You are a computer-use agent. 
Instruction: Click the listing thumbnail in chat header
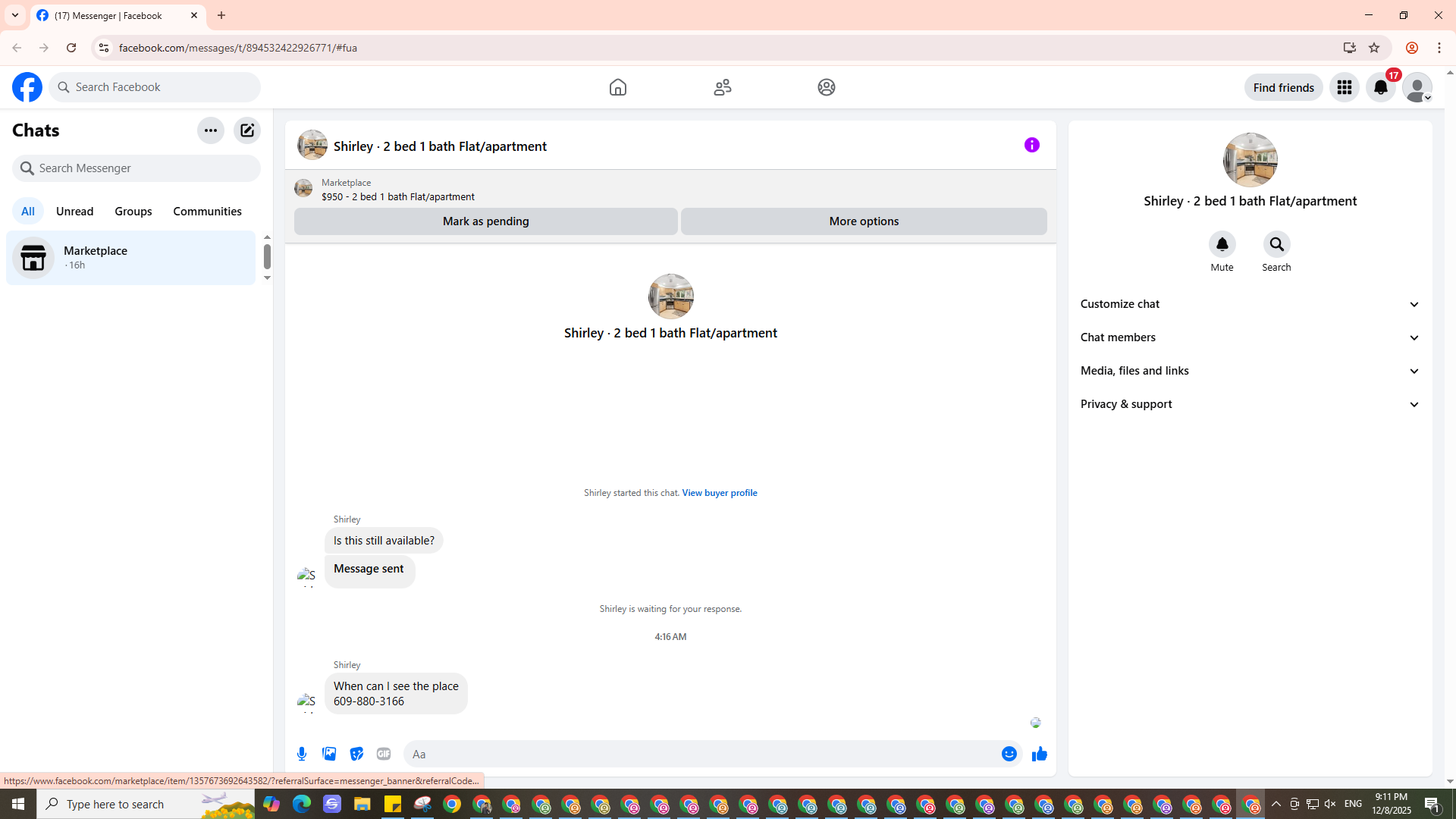tap(312, 145)
